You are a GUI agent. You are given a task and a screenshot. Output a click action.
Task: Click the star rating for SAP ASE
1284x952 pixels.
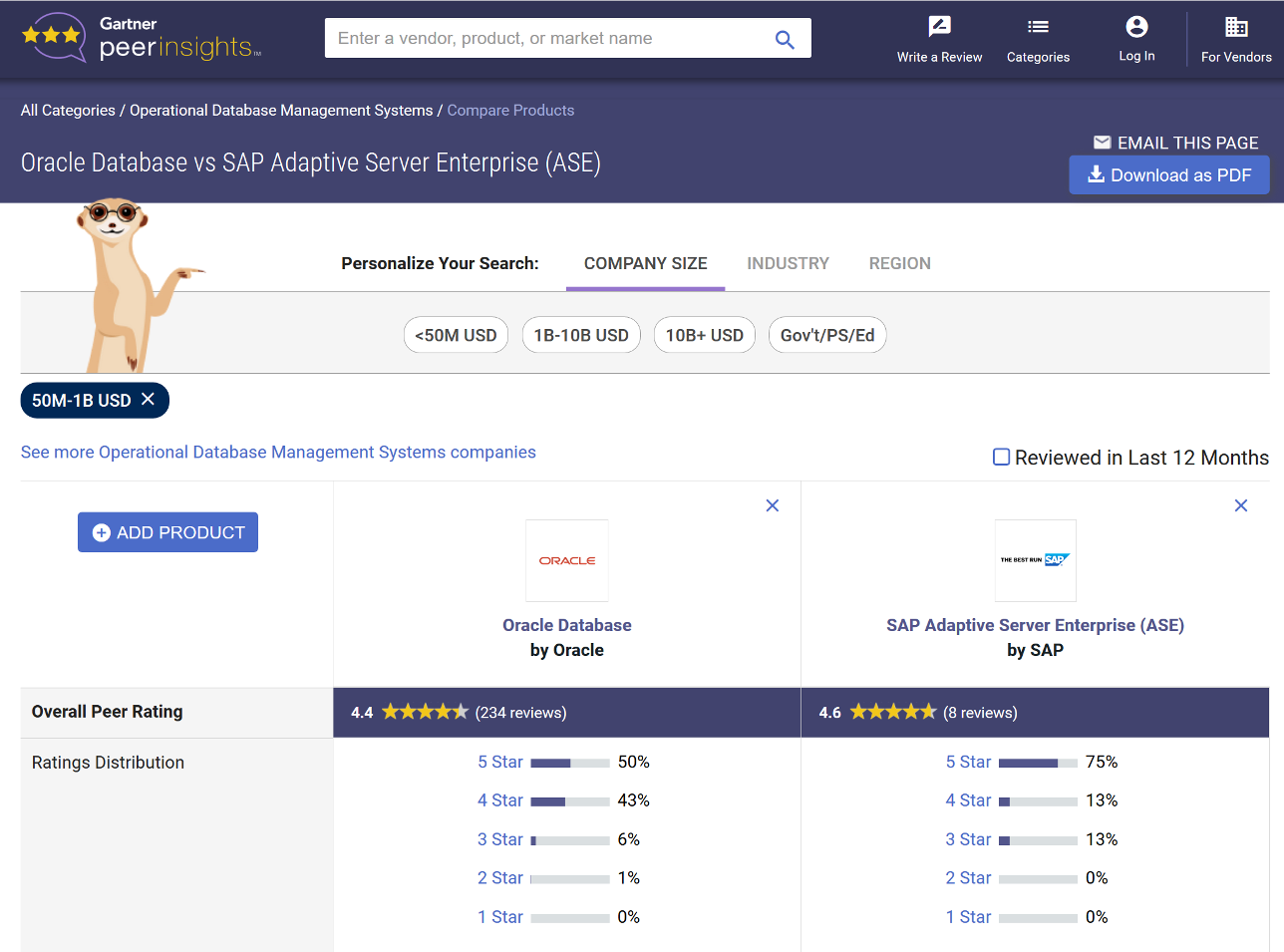pyautogui.click(x=893, y=712)
